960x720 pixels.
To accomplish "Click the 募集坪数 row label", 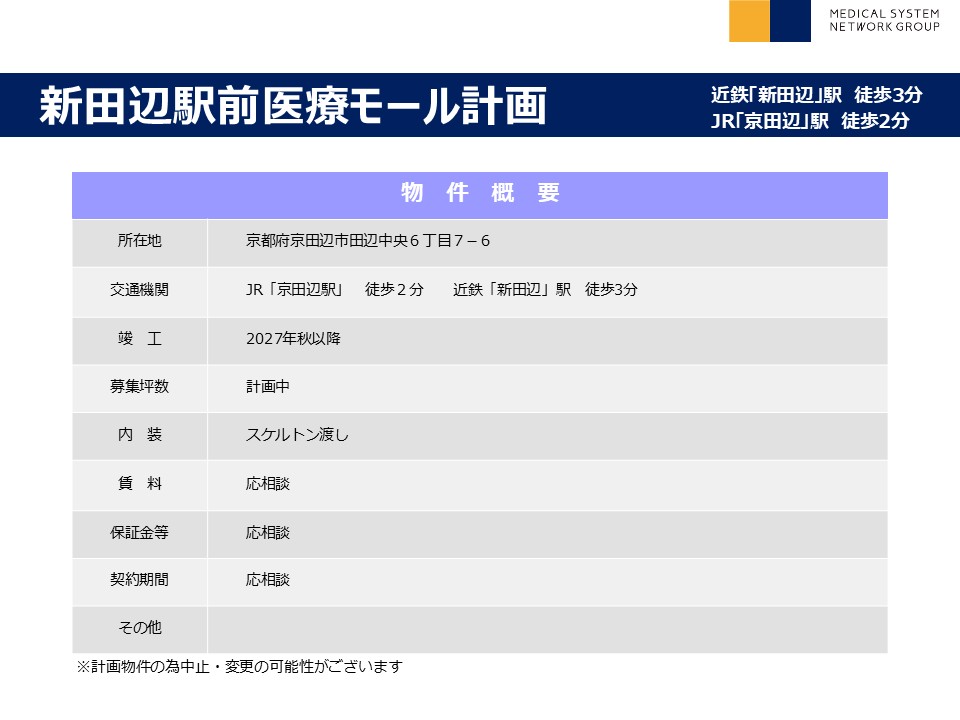I will [x=139, y=387].
